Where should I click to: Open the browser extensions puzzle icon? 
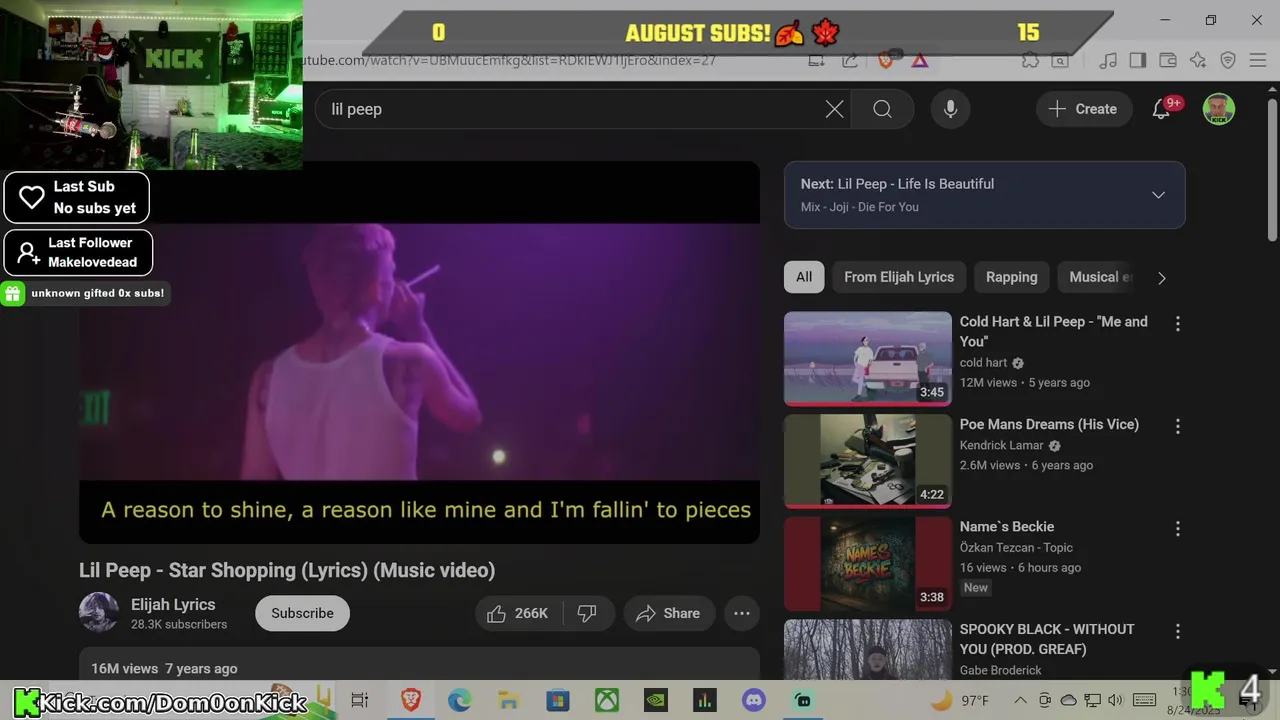coord(1030,61)
